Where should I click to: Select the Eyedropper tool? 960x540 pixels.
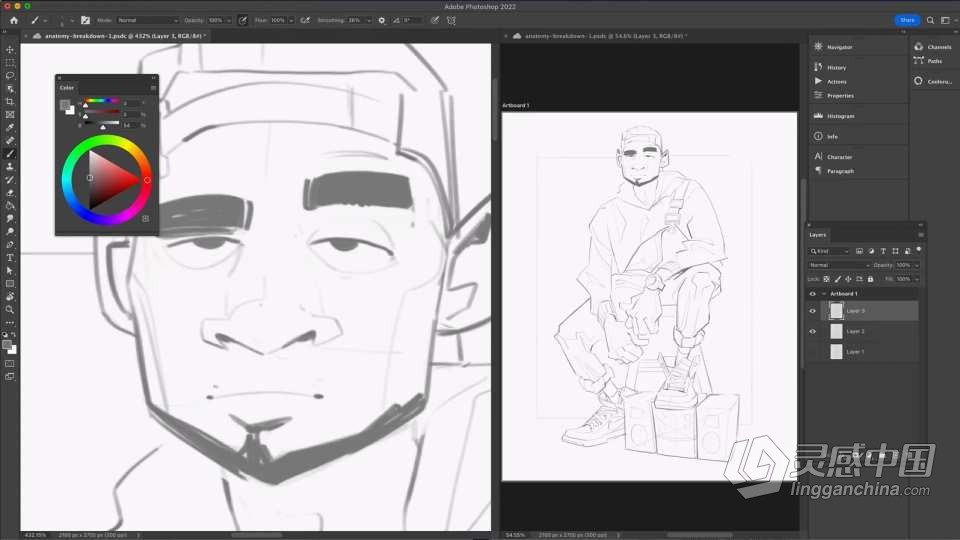click(10, 127)
